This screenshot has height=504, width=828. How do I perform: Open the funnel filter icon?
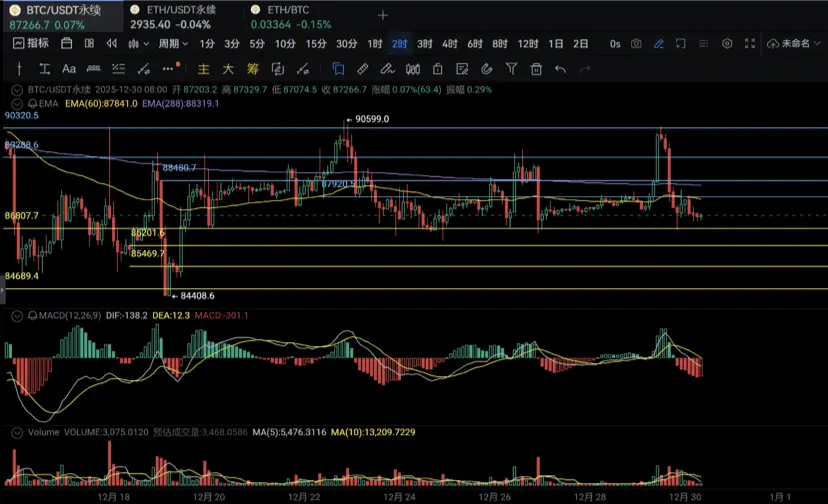click(511, 69)
